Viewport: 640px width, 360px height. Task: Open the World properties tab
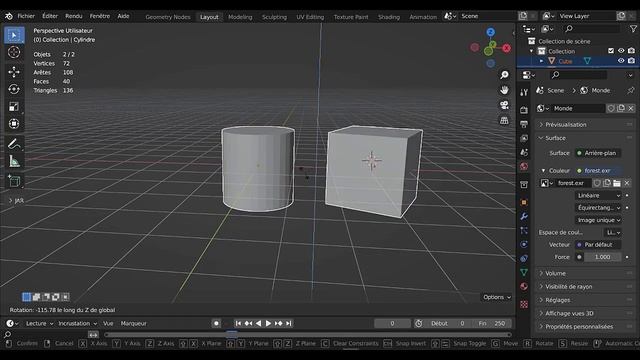tap(524, 167)
